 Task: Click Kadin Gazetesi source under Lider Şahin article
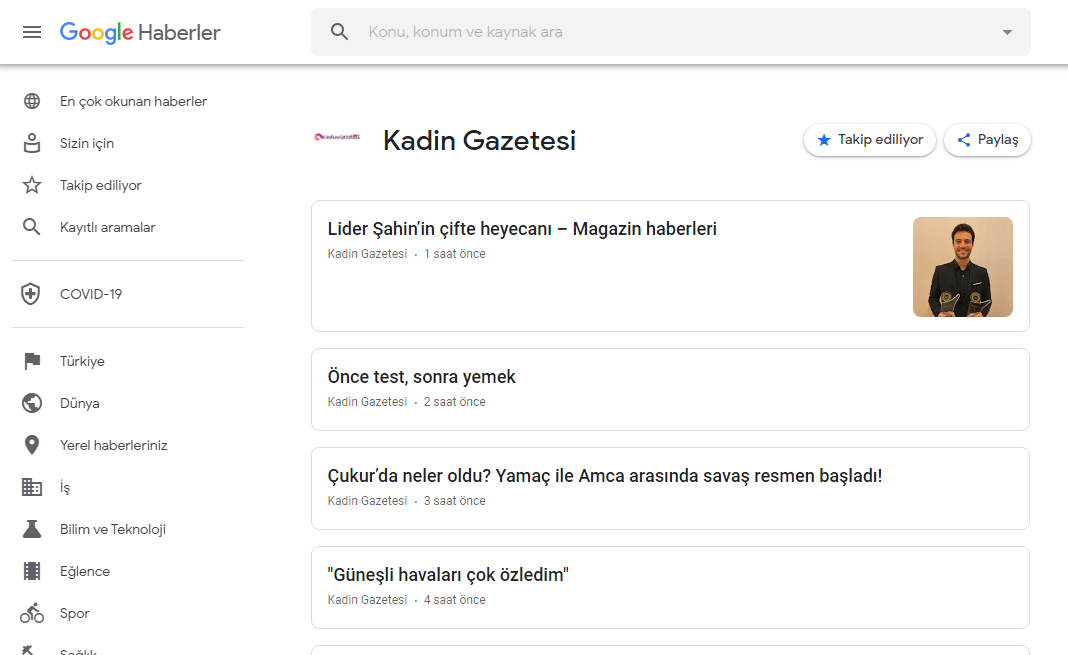pyautogui.click(x=367, y=254)
